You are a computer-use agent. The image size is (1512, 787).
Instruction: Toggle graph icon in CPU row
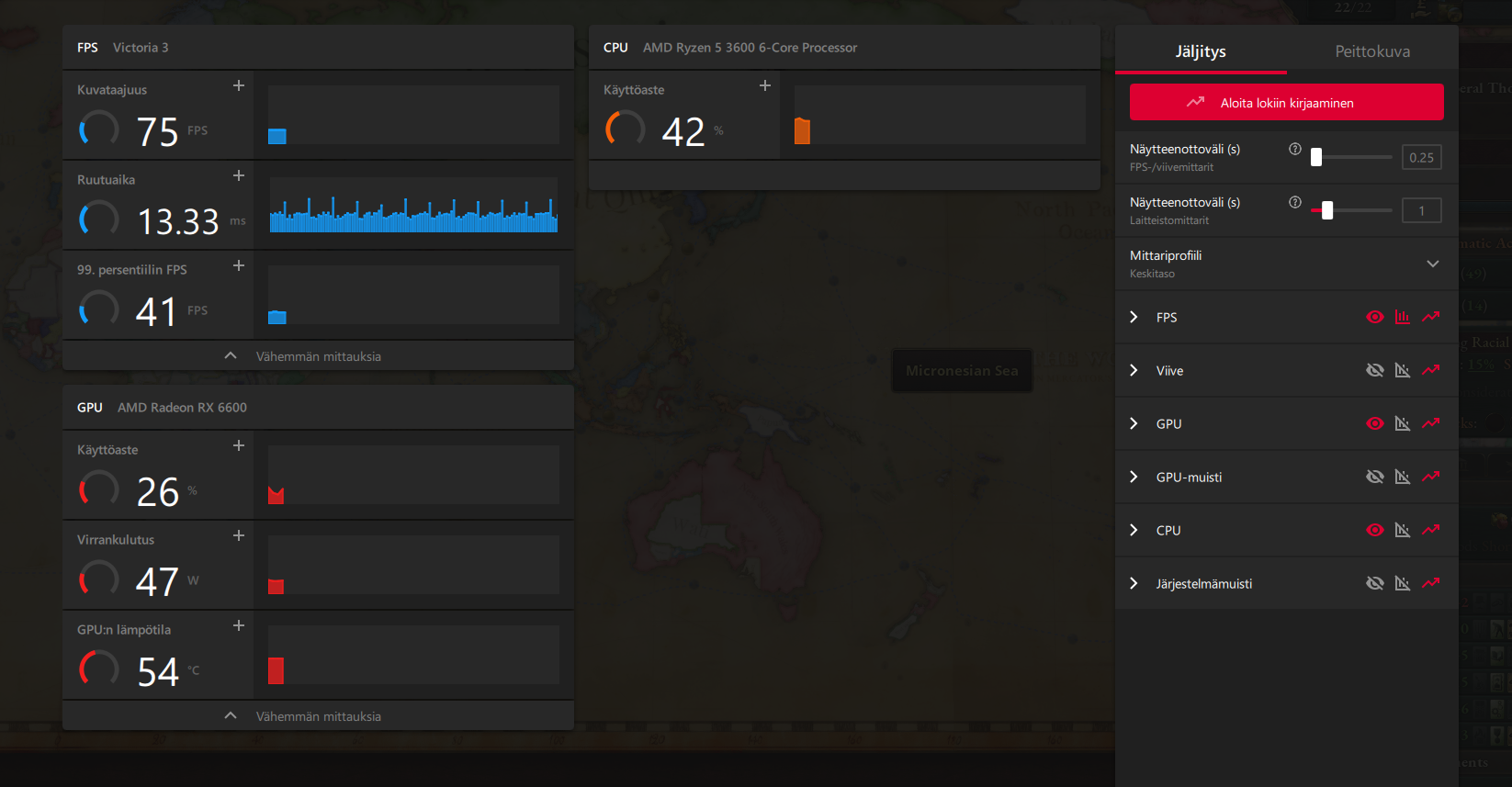[x=1403, y=530]
